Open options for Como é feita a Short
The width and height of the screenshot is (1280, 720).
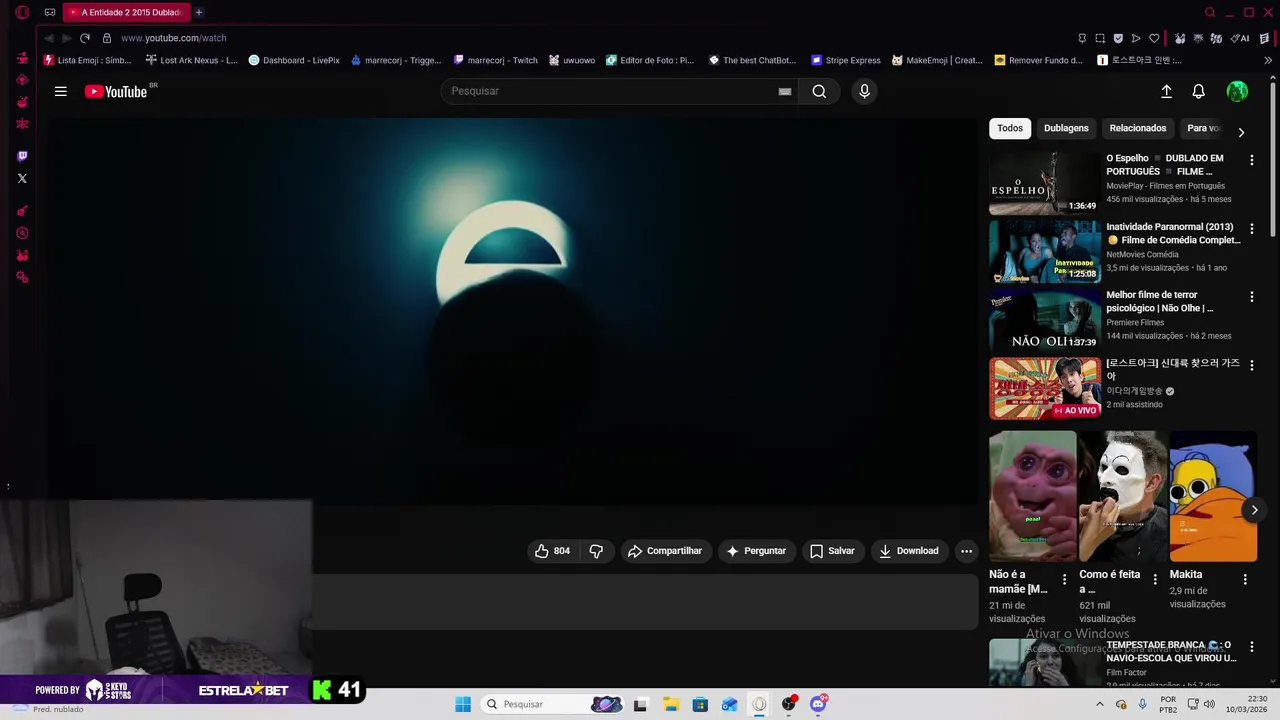pos(1155,579)
